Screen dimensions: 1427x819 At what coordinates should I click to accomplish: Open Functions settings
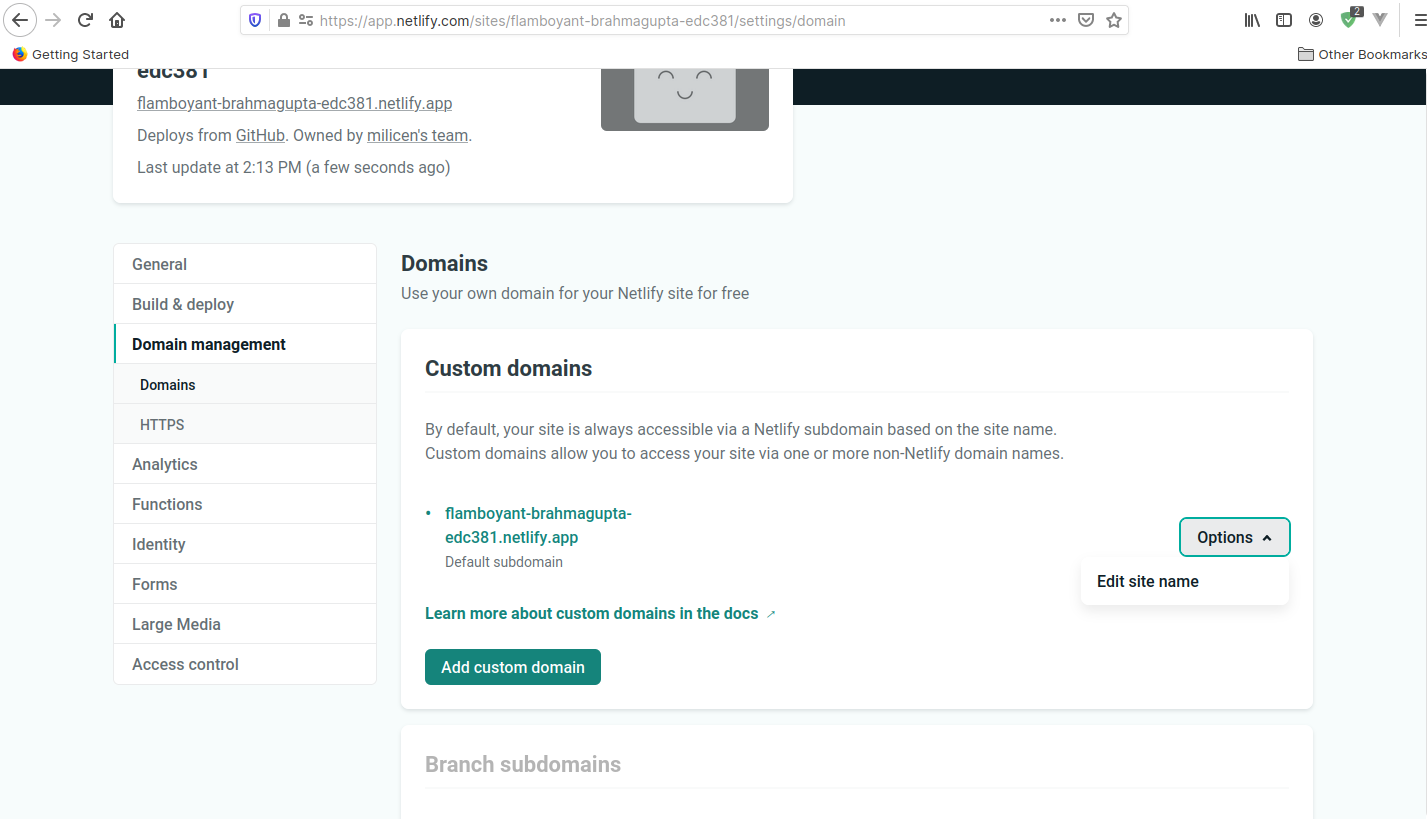(x=245, y=504)
